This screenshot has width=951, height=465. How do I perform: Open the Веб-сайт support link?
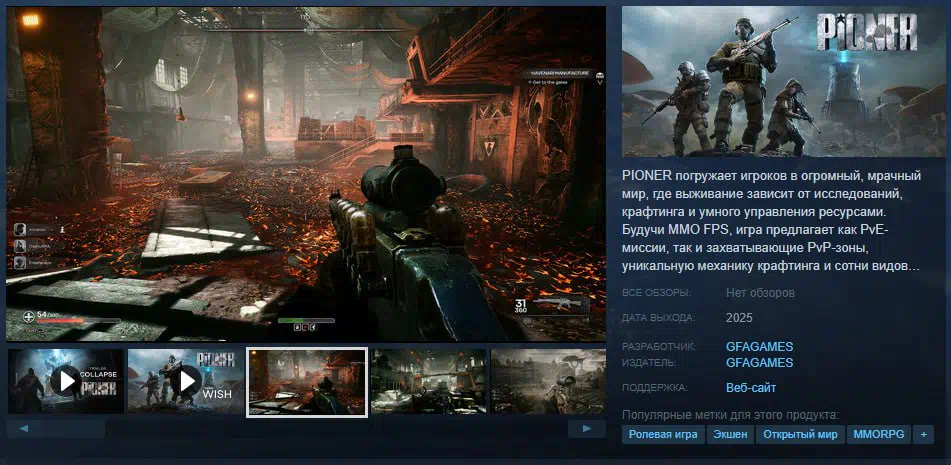[751, 388]
